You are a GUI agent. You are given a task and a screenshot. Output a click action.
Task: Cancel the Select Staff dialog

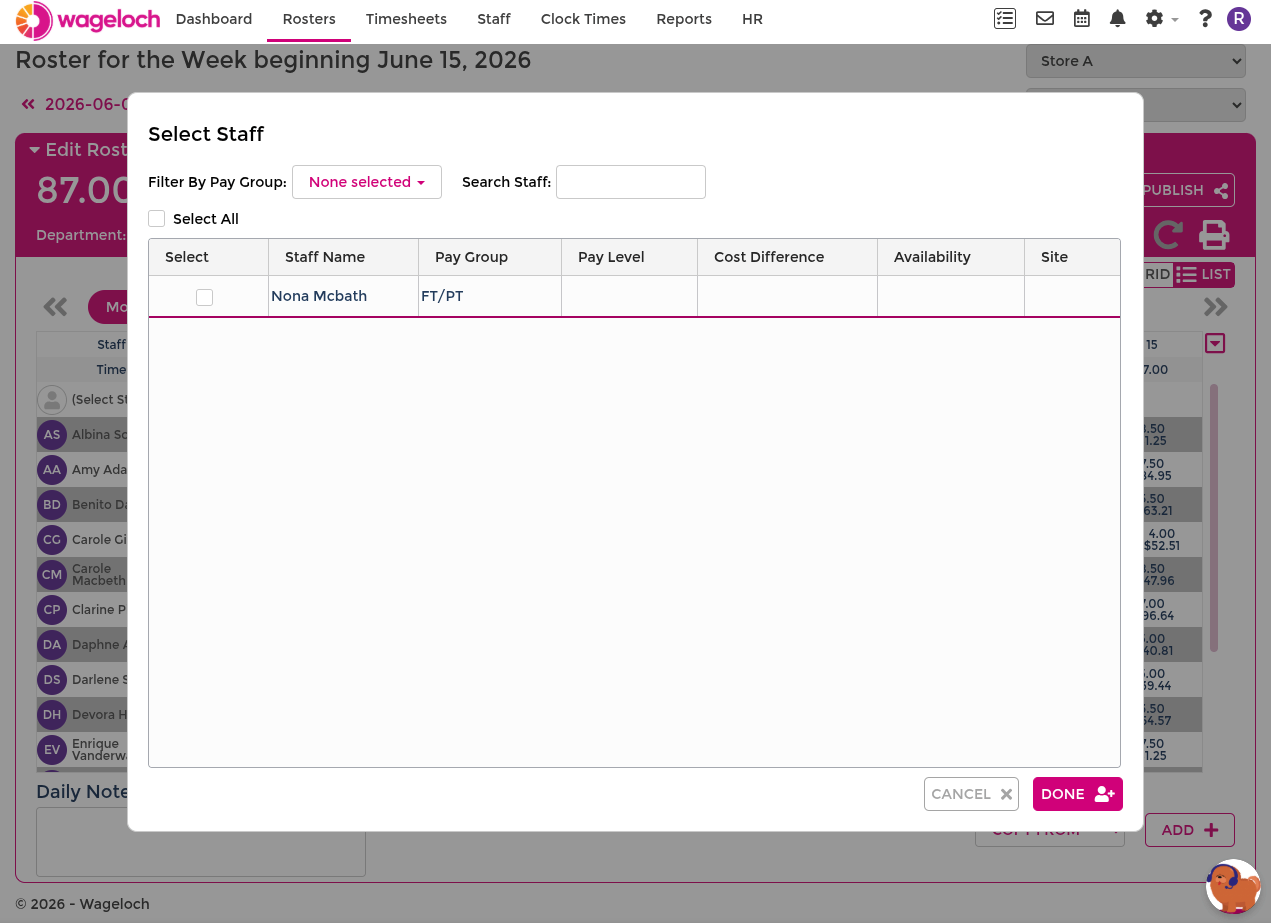(x=971, y=794)
